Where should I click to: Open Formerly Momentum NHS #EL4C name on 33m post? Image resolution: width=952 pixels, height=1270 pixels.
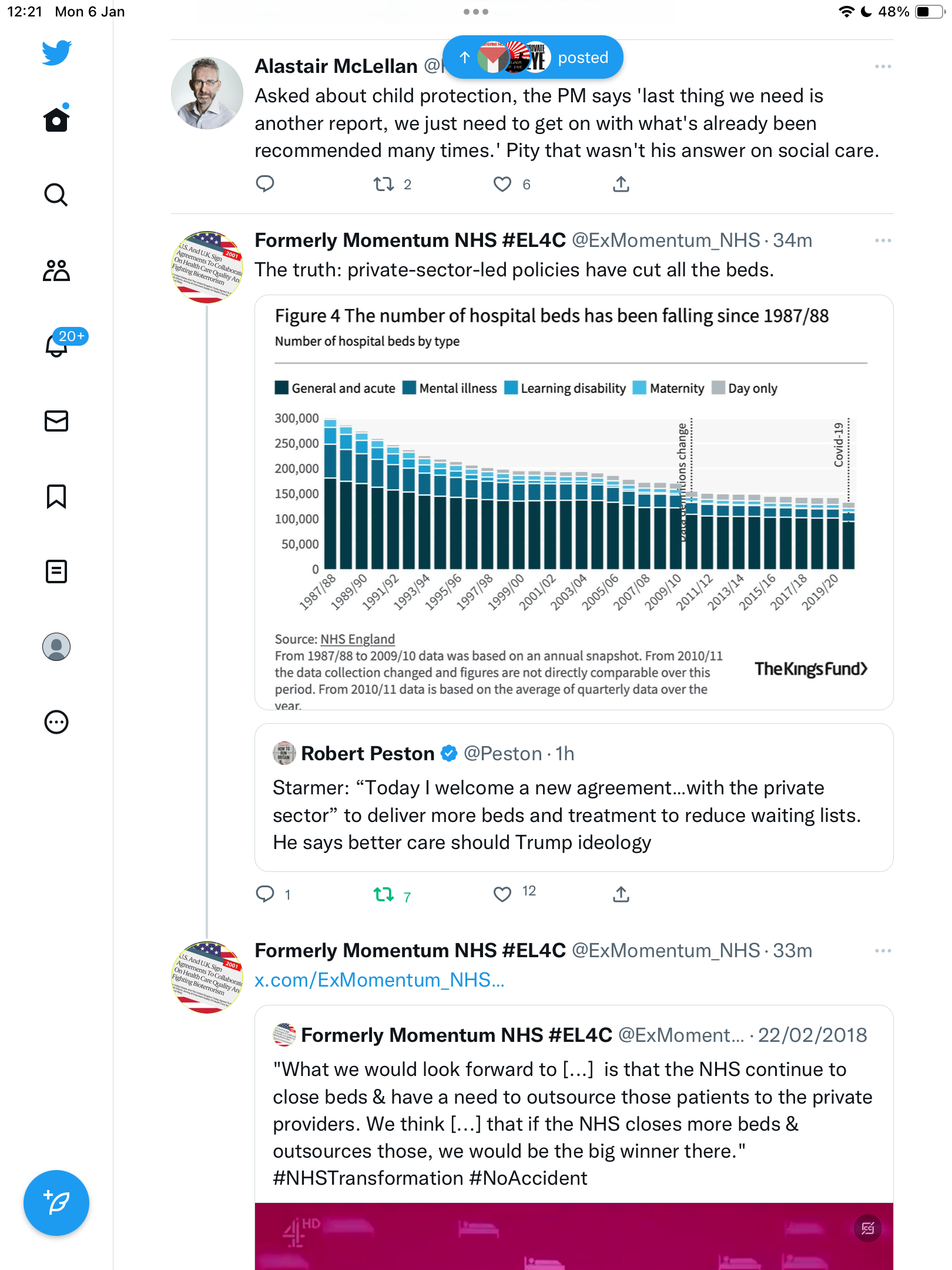(x=410, y=951)
